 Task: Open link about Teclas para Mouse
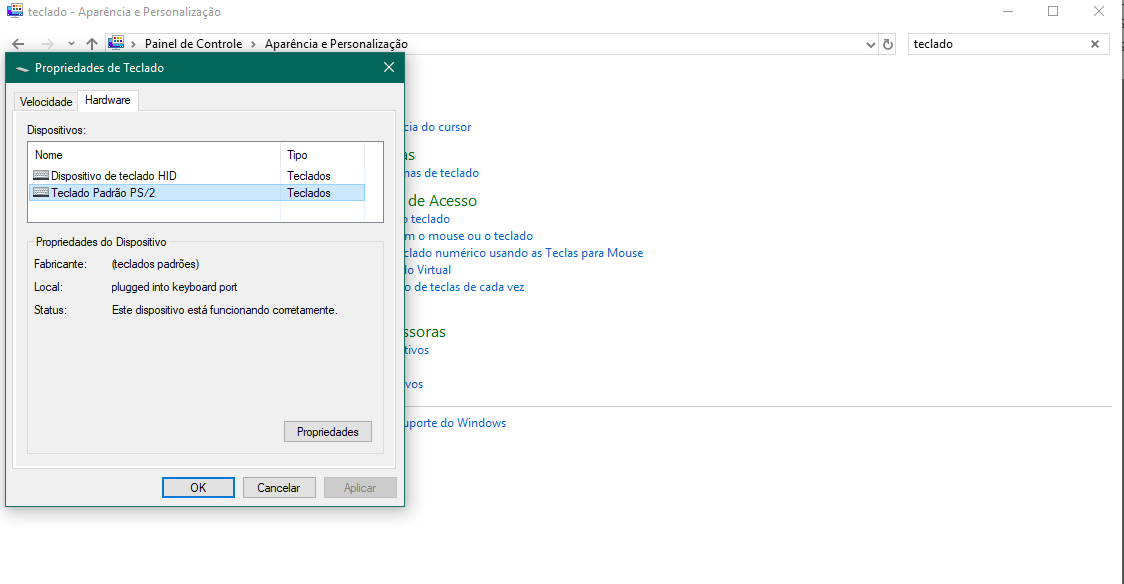pyautogui.click(x=524, y=253)
